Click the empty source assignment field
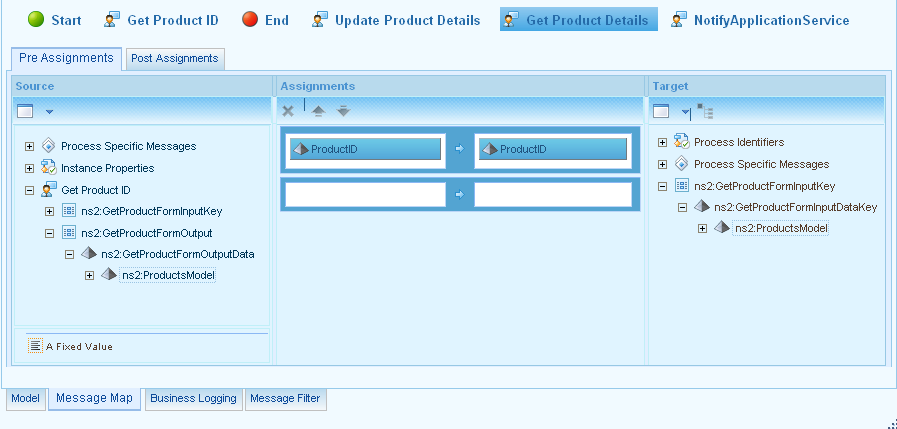The width and height of the screenshot is (897, 429). [365, 194]
